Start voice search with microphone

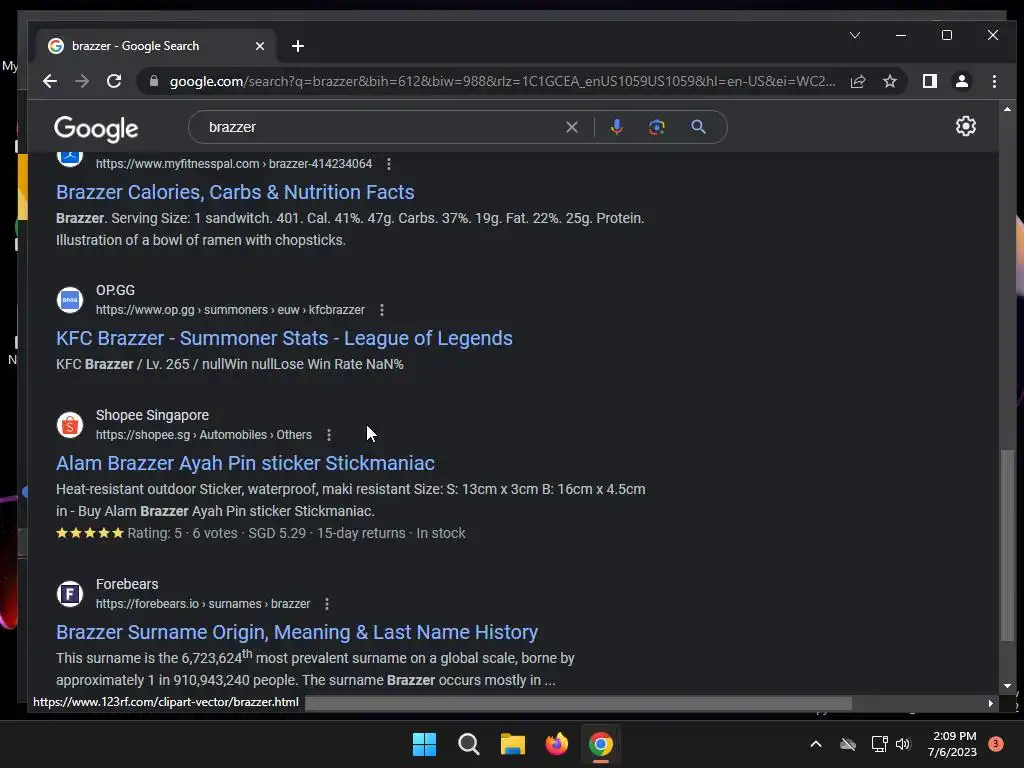point(616,127)
